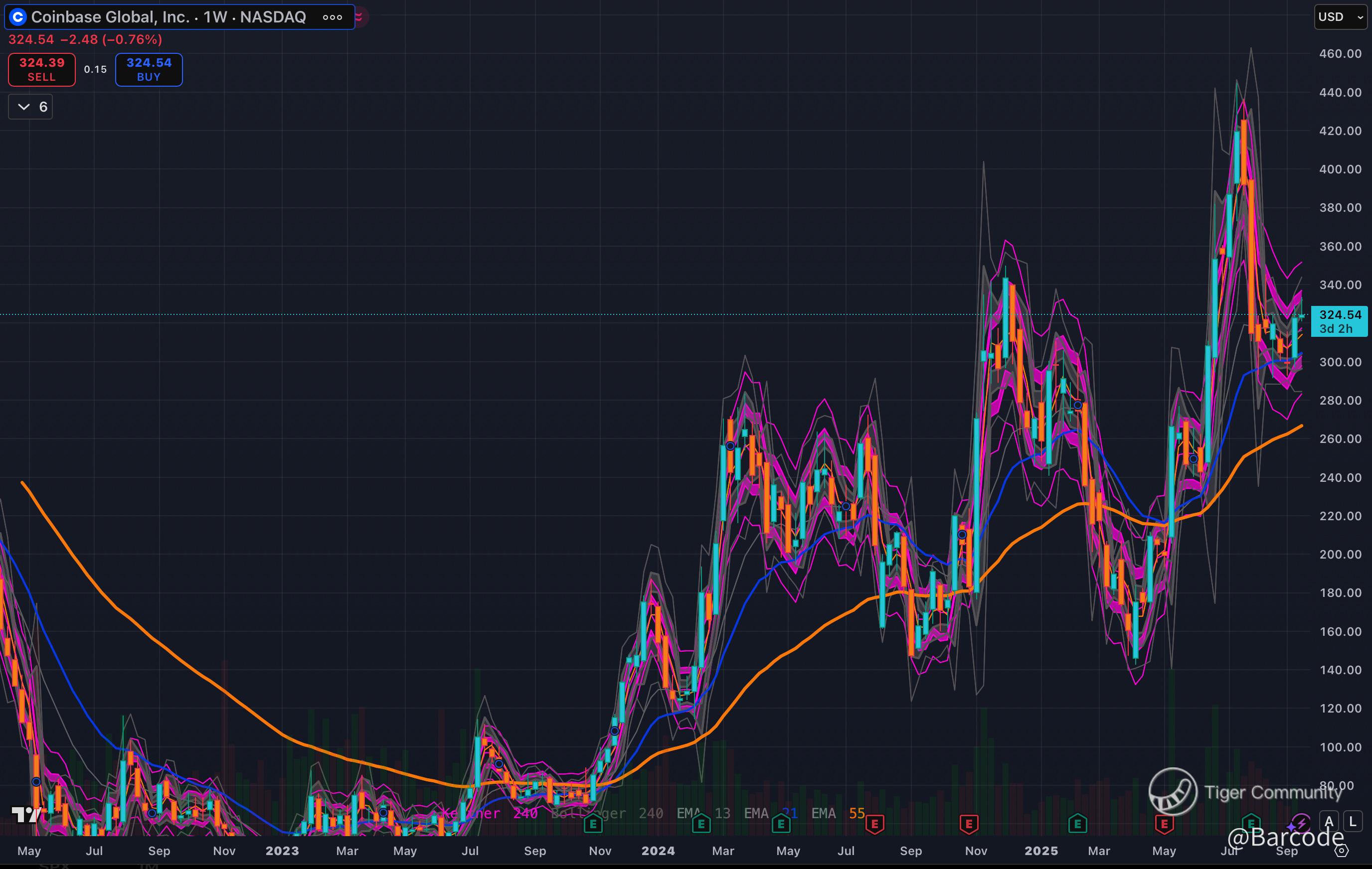Toggle the A auto-scale button
The image size is (1372, 869).
tap(1329, 822)
